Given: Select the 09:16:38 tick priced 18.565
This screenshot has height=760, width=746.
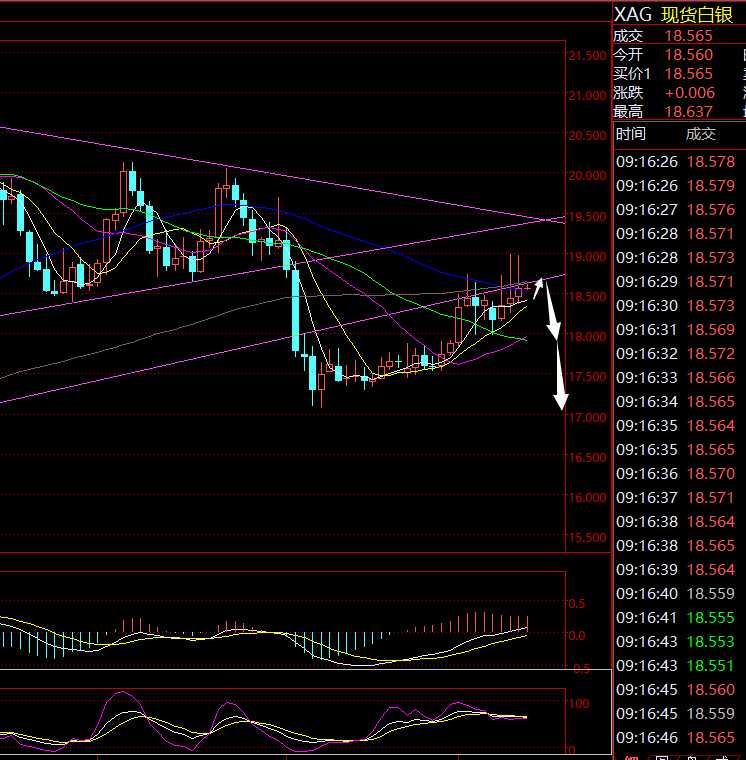Looking at the screenshot, I should [x=676, y=545].
